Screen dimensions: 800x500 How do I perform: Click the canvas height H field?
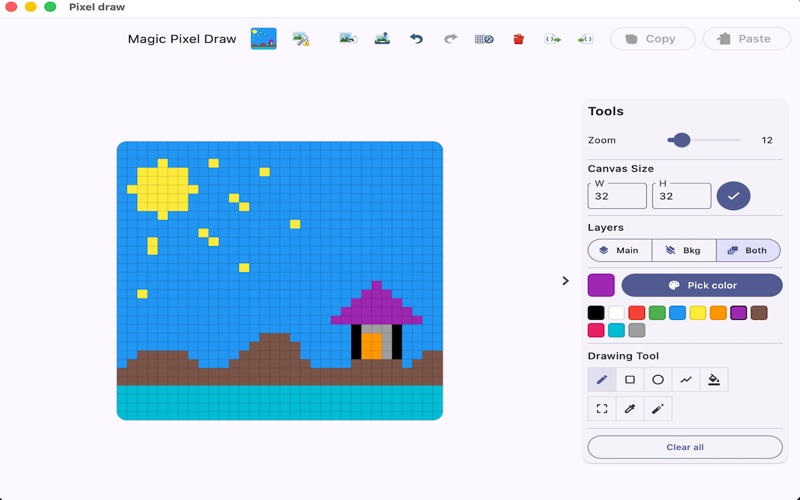[x=681, y=196]
